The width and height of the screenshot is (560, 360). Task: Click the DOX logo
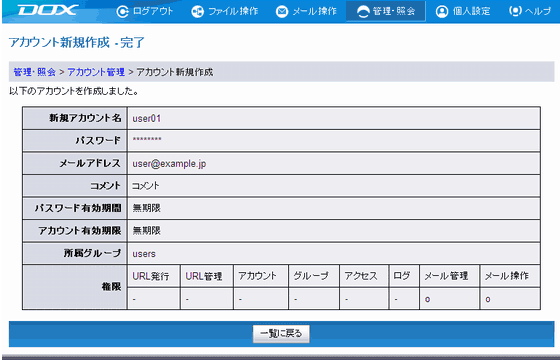48,10
